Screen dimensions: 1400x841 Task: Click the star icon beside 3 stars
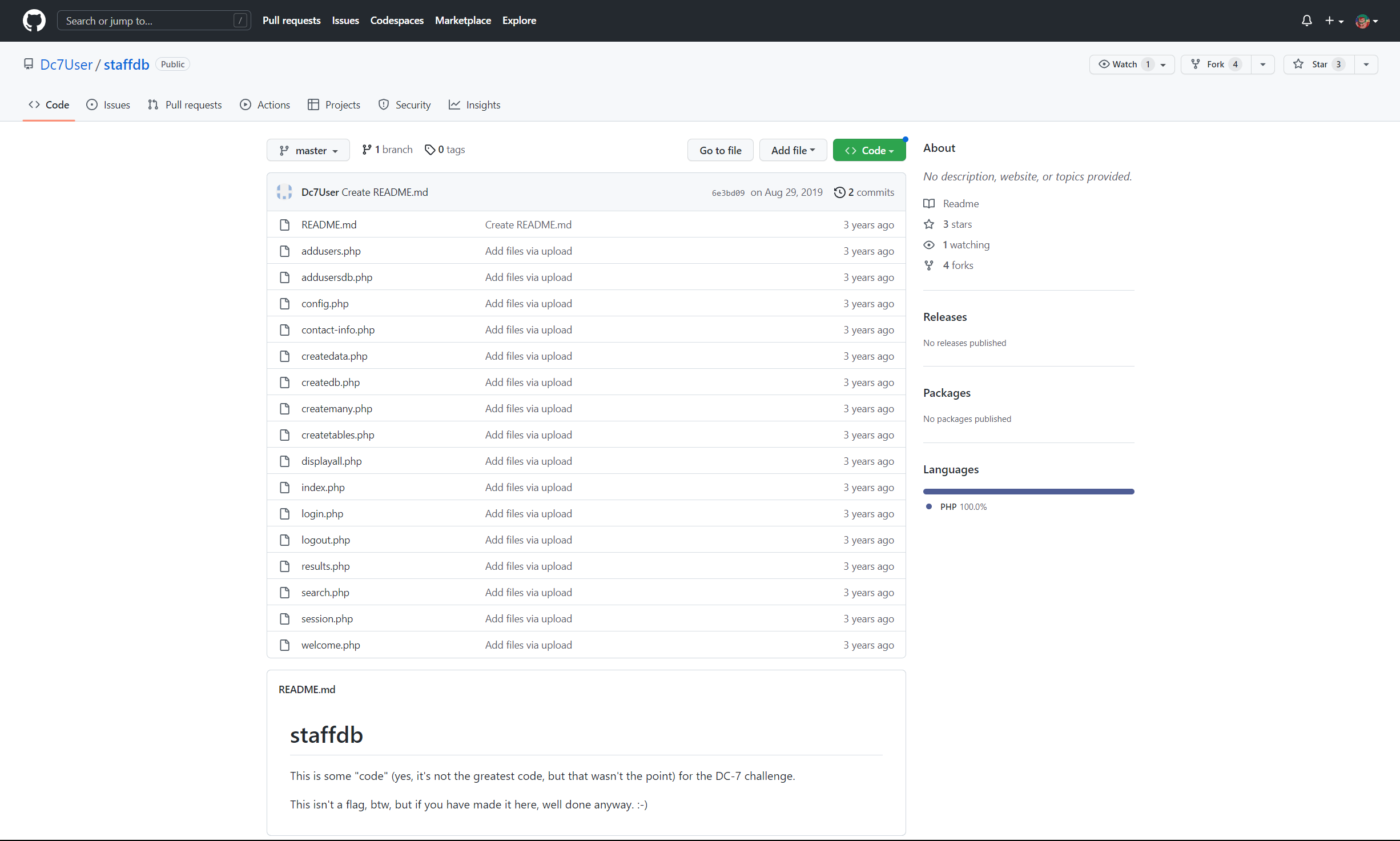point(929,224)
